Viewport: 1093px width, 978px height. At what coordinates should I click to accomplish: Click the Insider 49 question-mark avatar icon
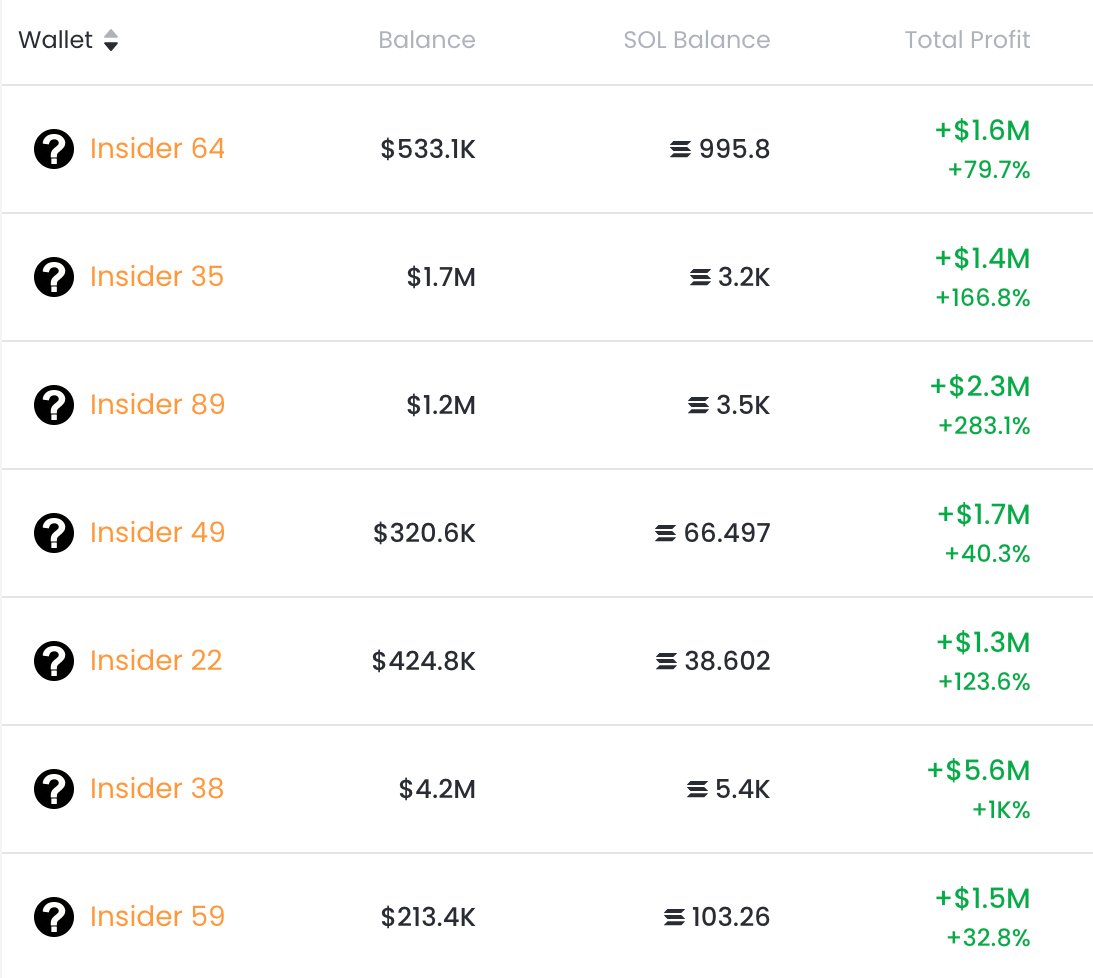click(54, 533)
